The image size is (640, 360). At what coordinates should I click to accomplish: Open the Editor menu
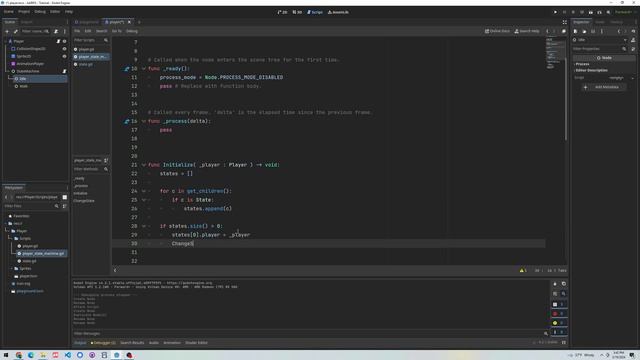55,12
